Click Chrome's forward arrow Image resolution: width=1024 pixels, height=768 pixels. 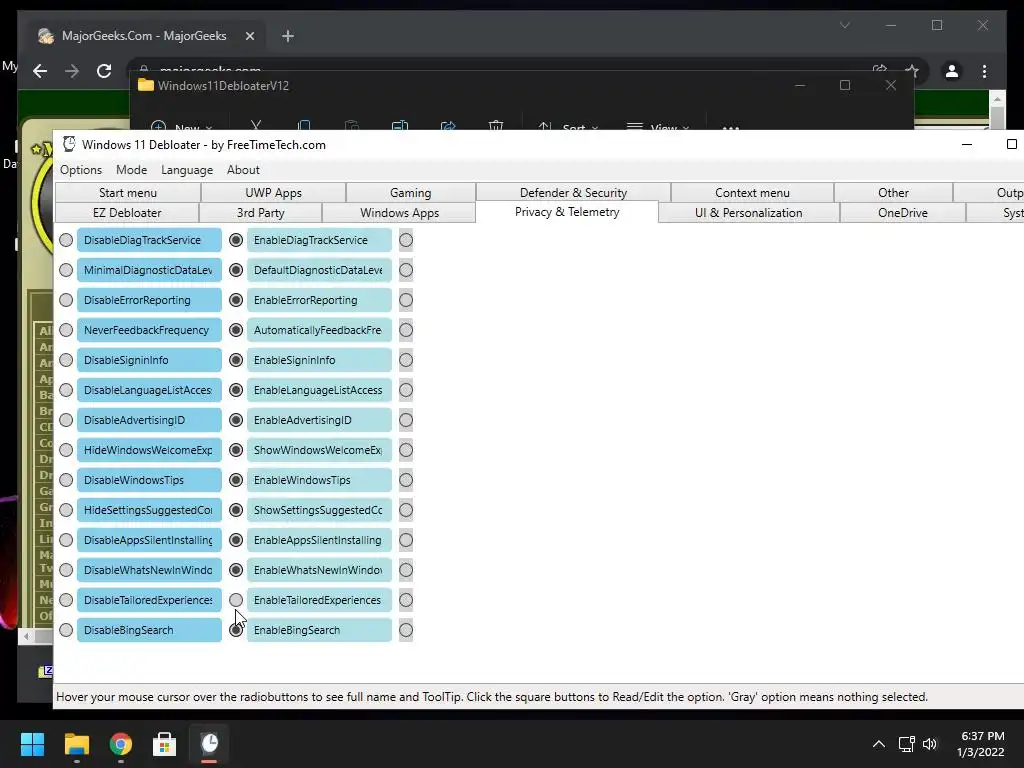click(72, 71)
